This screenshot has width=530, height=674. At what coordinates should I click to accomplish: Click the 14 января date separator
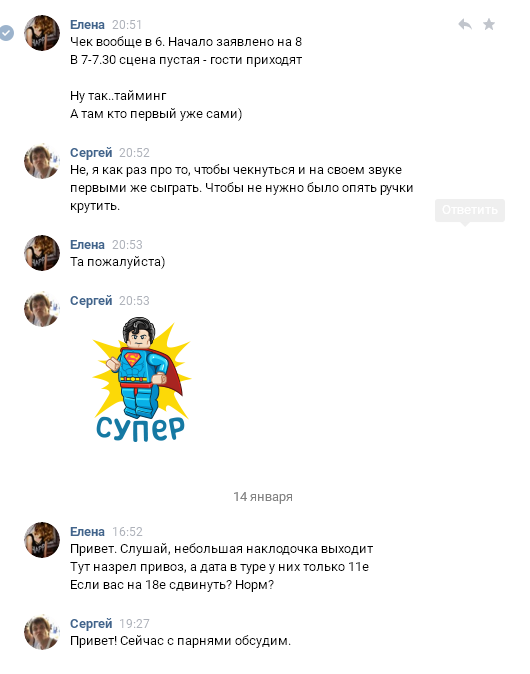(x=263, y=496)
